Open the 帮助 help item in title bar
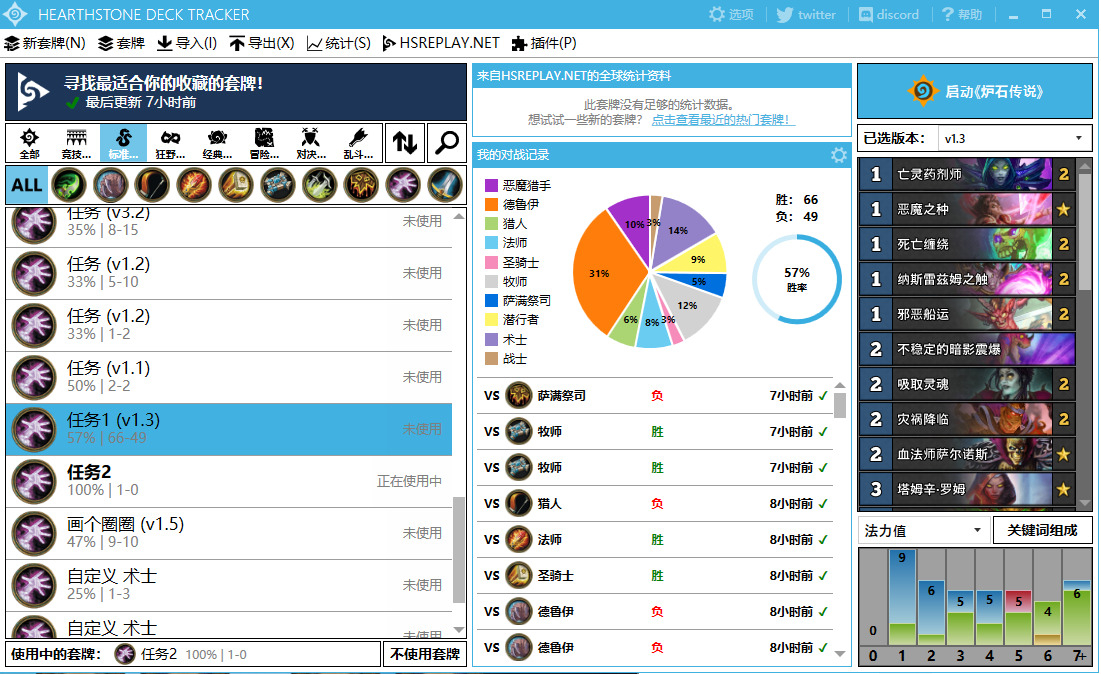This screenshot has height=674, width=1101. [961, 14]
